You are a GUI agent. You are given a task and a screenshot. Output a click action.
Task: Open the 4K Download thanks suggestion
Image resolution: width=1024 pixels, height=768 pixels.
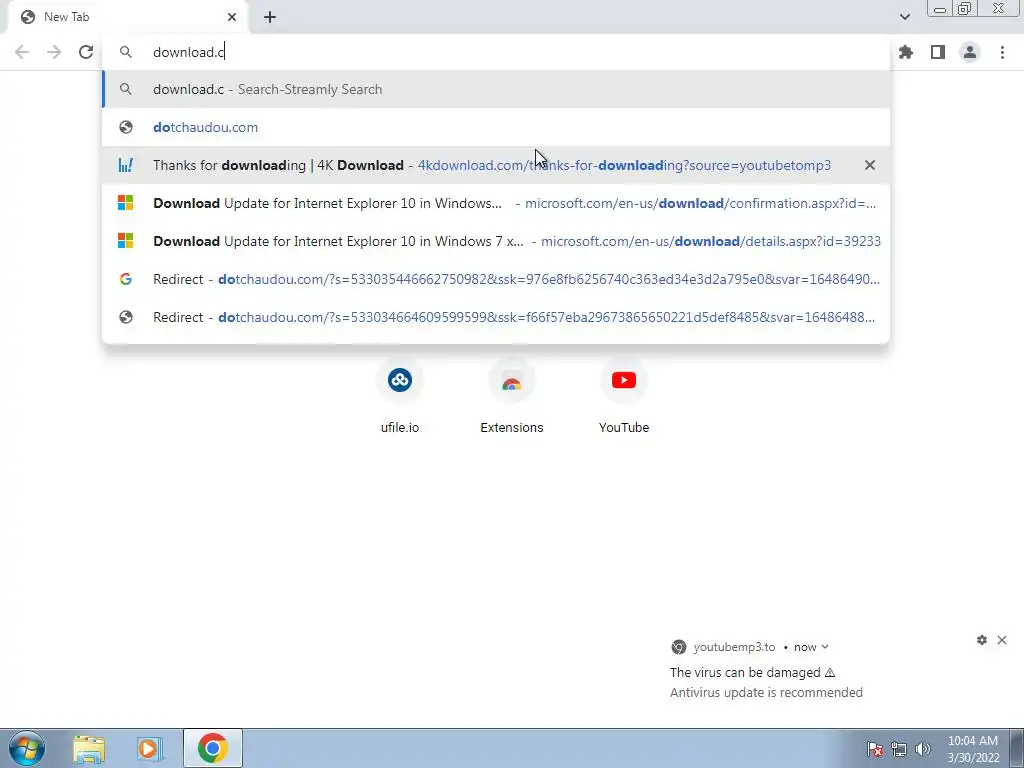click(496, 165)
